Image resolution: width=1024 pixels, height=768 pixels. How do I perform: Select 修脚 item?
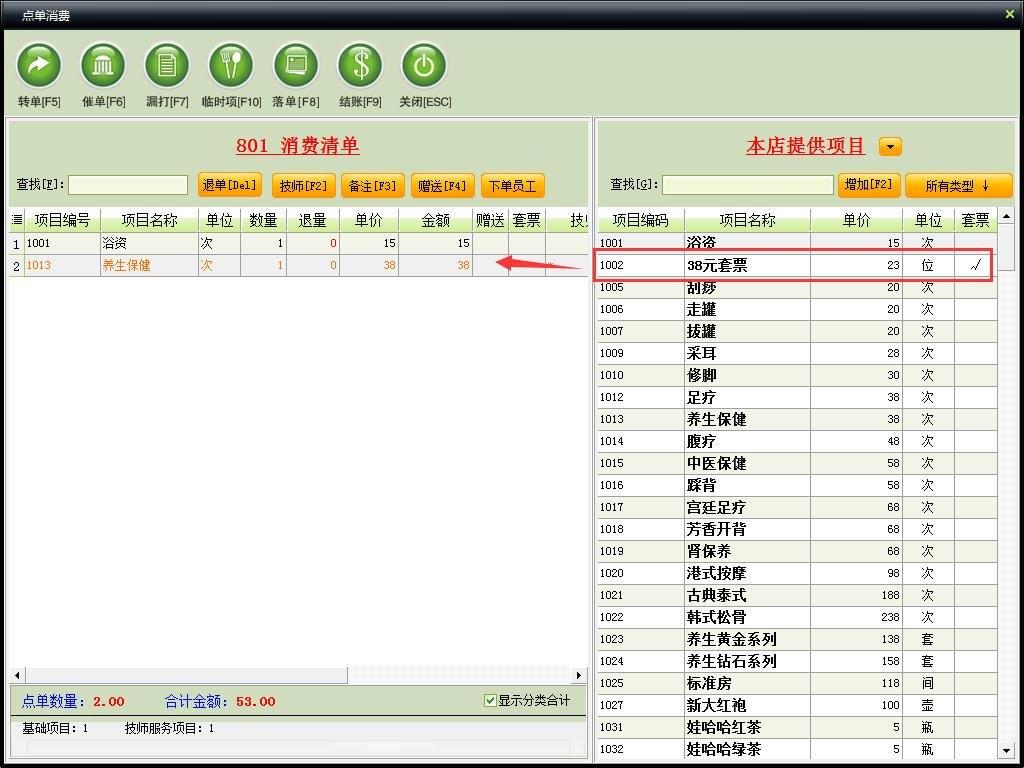point(797,375)
